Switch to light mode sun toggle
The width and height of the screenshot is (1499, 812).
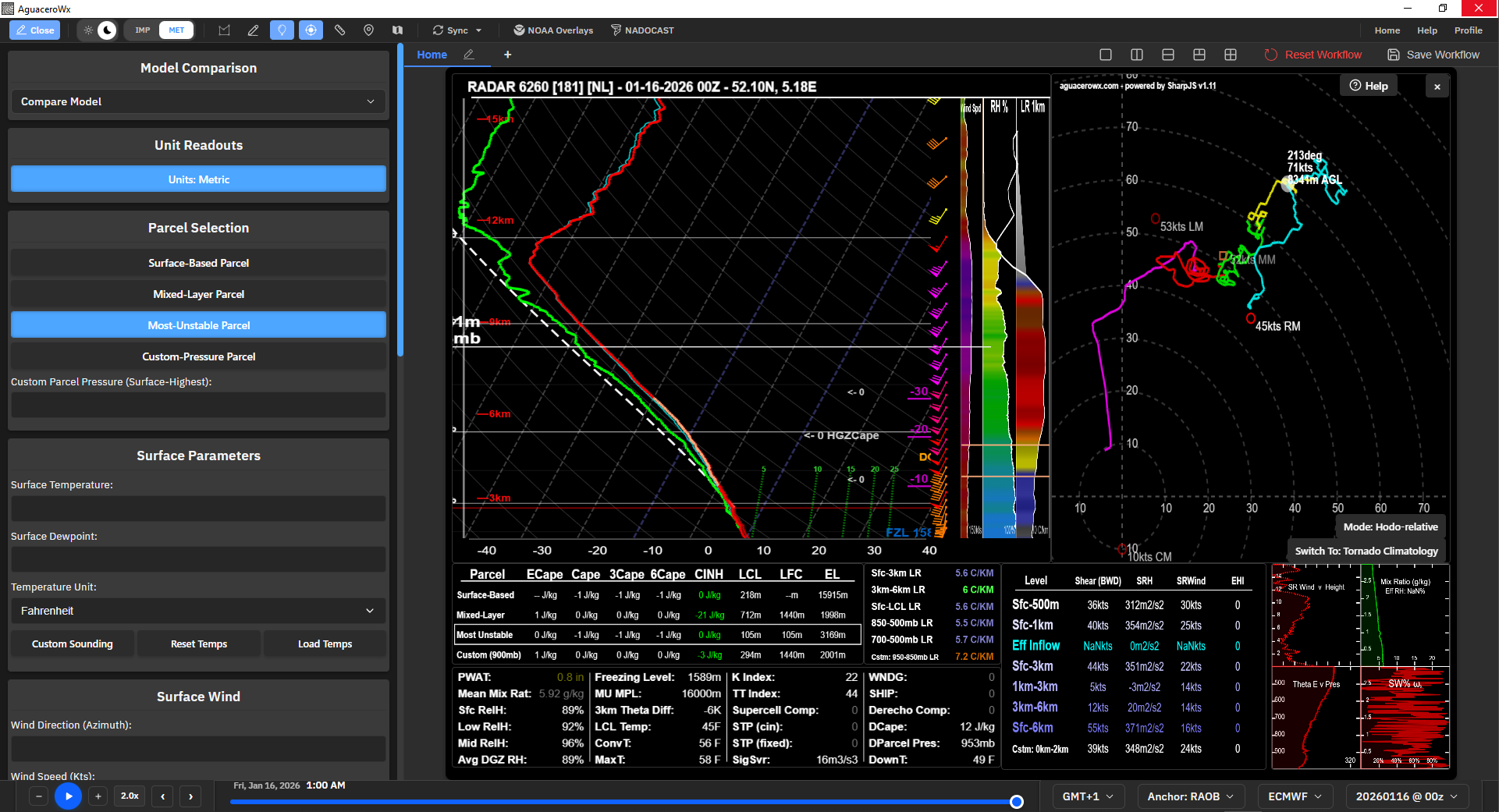88,30
